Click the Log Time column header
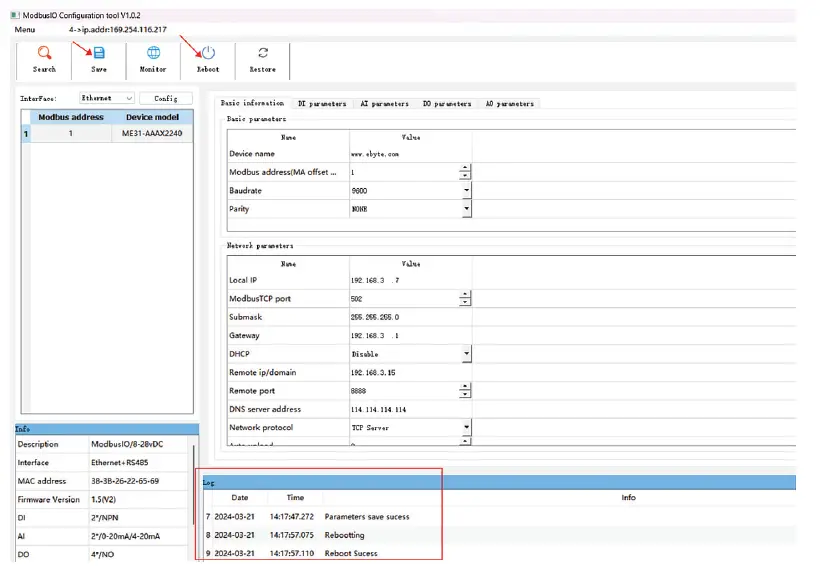Image resolution: width=832 pixels, height=574 pixels. [x=295, y=498]
